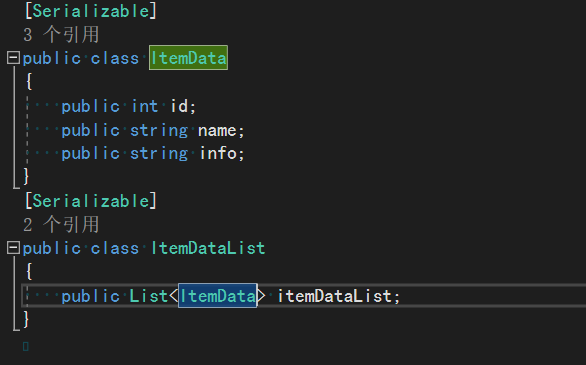
Task: Open the '2 个引用' references CodeLens
Action: 61,225
